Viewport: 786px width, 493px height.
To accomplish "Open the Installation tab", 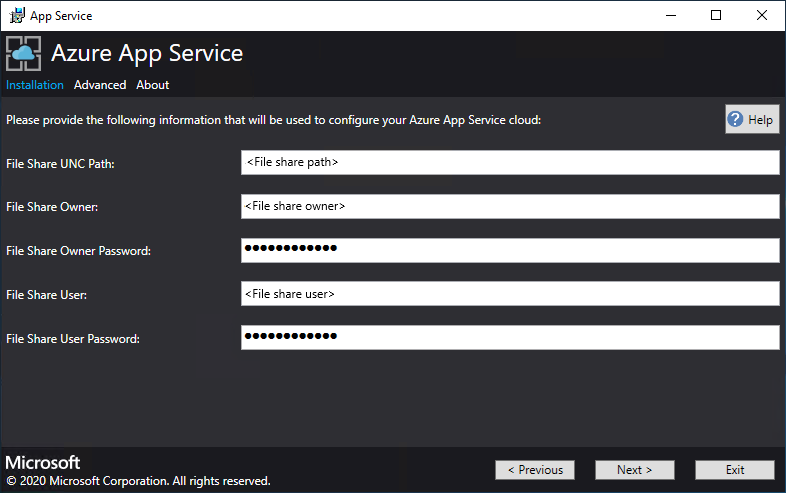I will (x=35, y=85).
